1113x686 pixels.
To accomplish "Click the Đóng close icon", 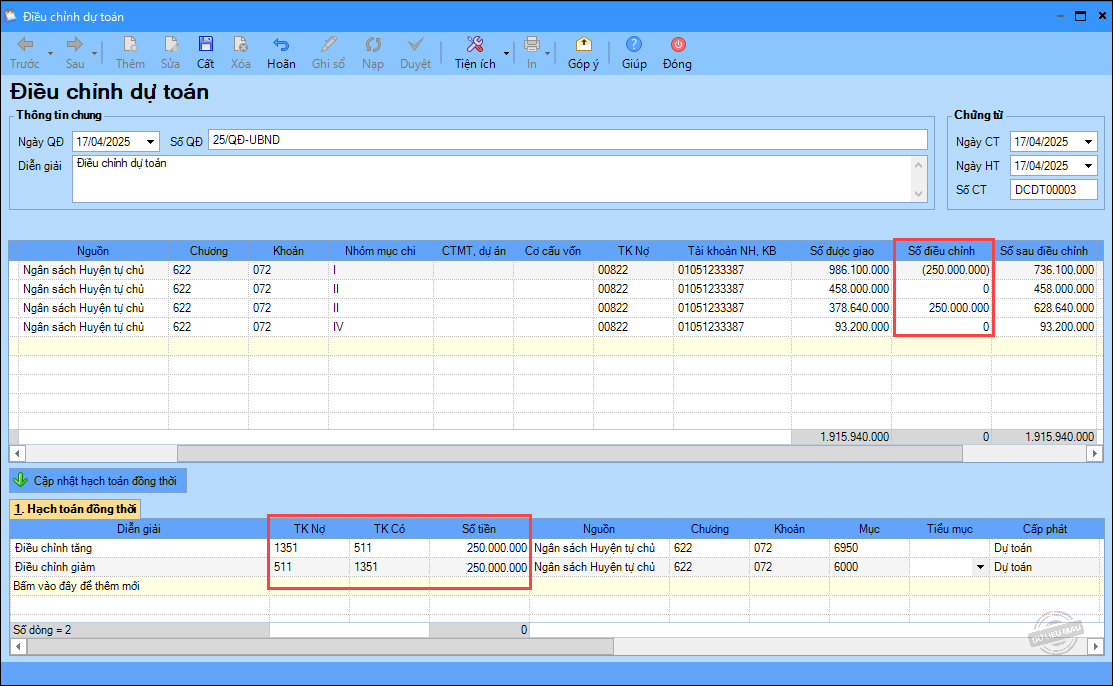I will tap(677, 45).
